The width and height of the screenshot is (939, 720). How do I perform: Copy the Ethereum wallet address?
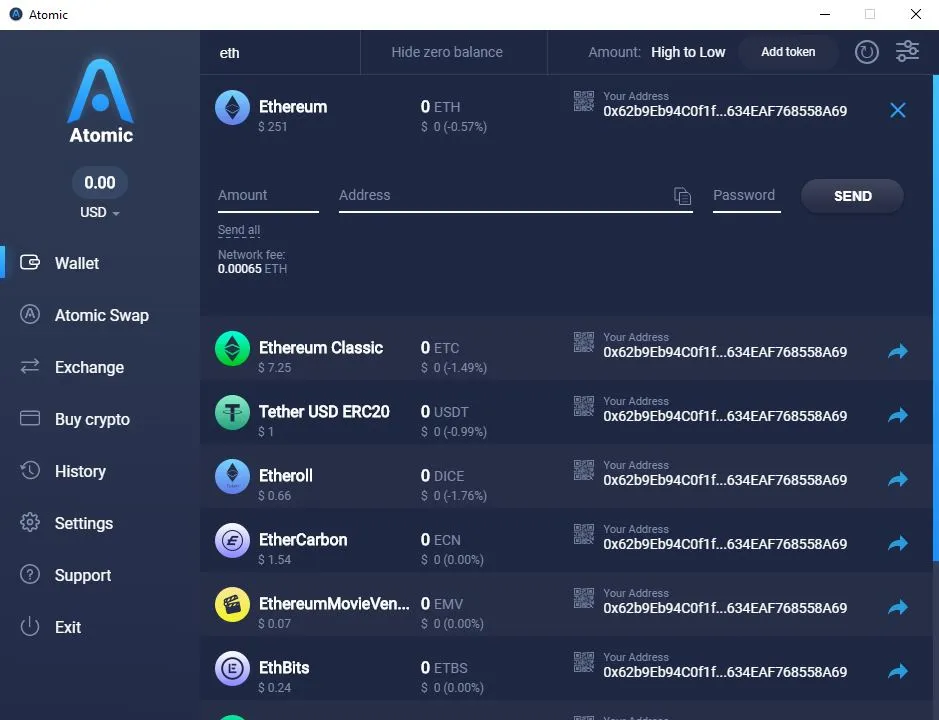(725, 111)
